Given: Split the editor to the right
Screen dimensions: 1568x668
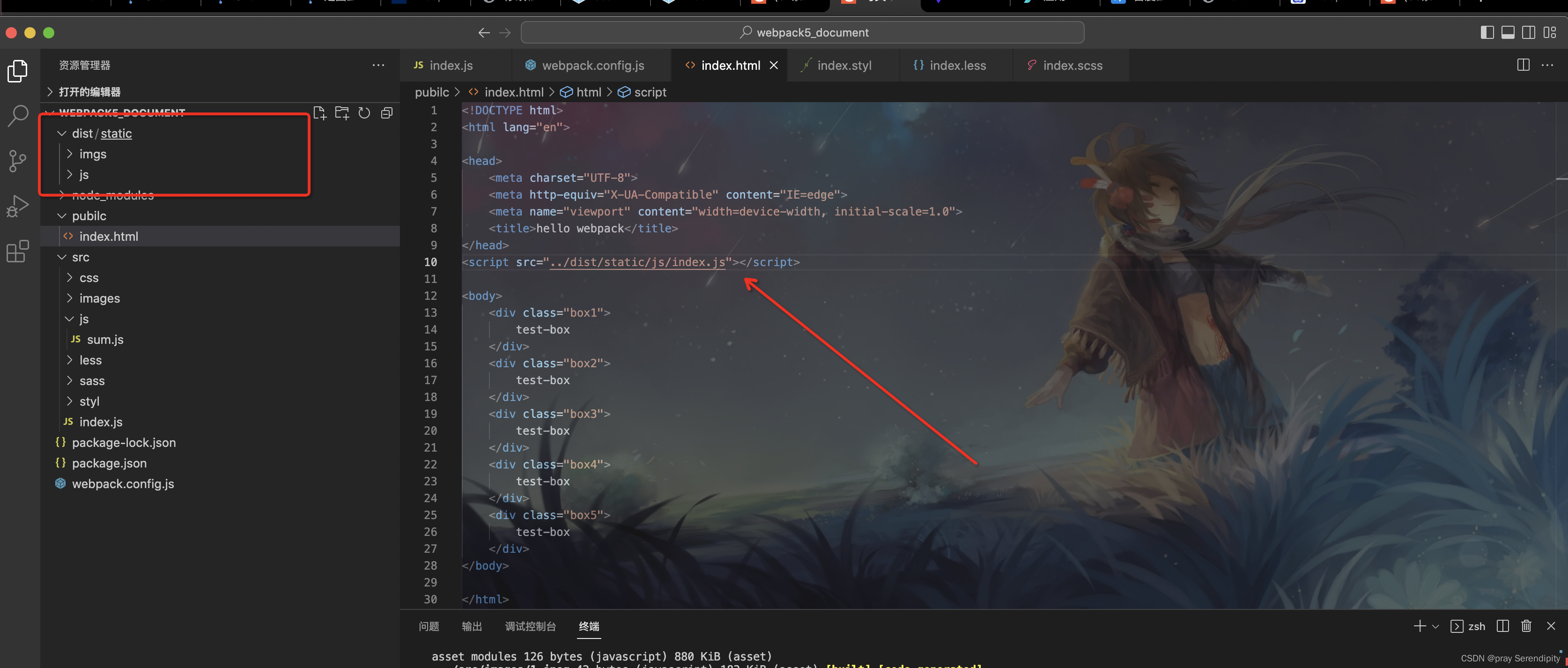Looking at the screenshot, I should pos(1523,65).
